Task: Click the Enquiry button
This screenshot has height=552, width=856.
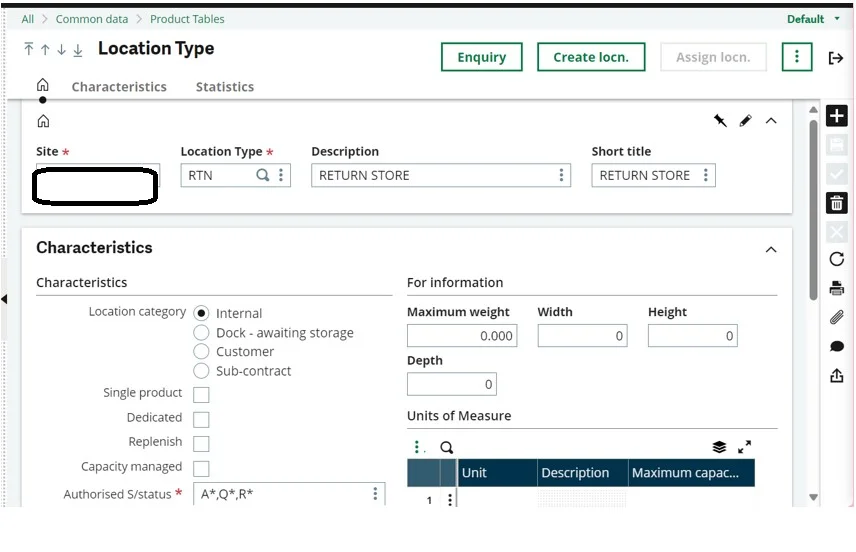Action: click(482, 57)
